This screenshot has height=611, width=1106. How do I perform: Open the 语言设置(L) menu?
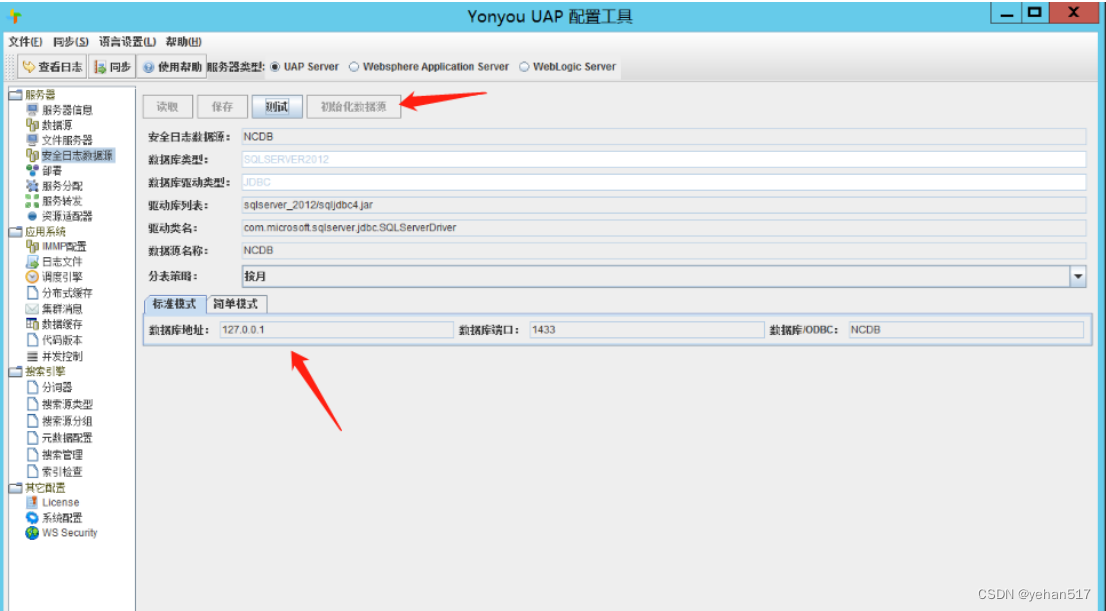coord(127,42)
